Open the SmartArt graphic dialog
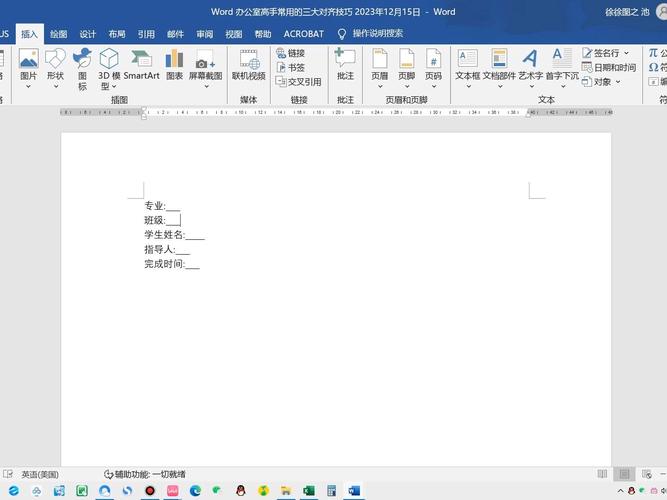This screenshot has width=667, height=500. [x=141, y=64]
